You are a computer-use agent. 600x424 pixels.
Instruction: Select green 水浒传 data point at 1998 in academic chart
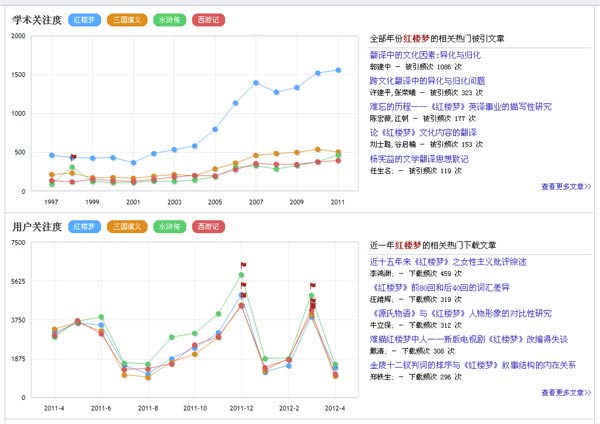pyautogui.click(x=72, y=167)
